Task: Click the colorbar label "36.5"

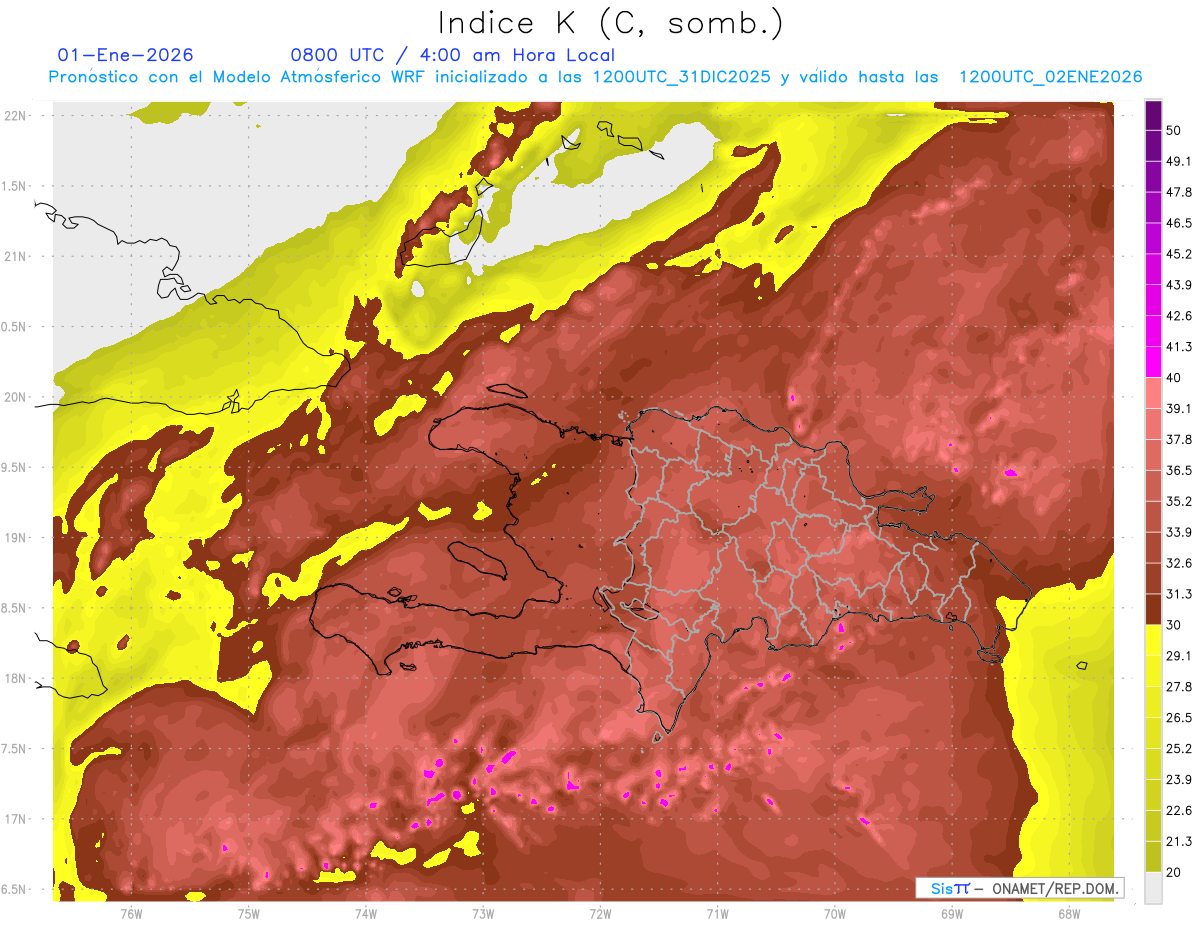Action: tap(1179, 470)
